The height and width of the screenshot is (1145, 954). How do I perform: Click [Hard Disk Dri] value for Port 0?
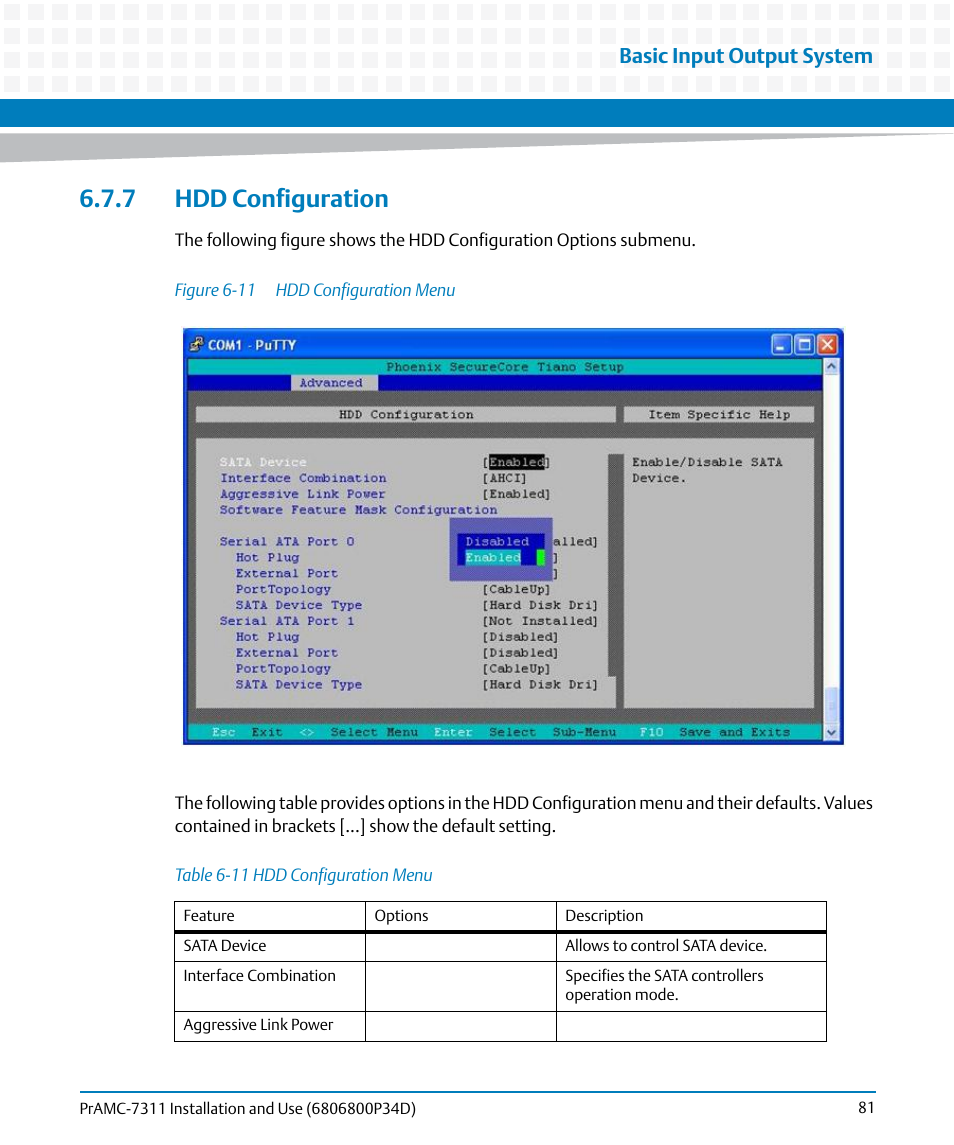[540, 605]
